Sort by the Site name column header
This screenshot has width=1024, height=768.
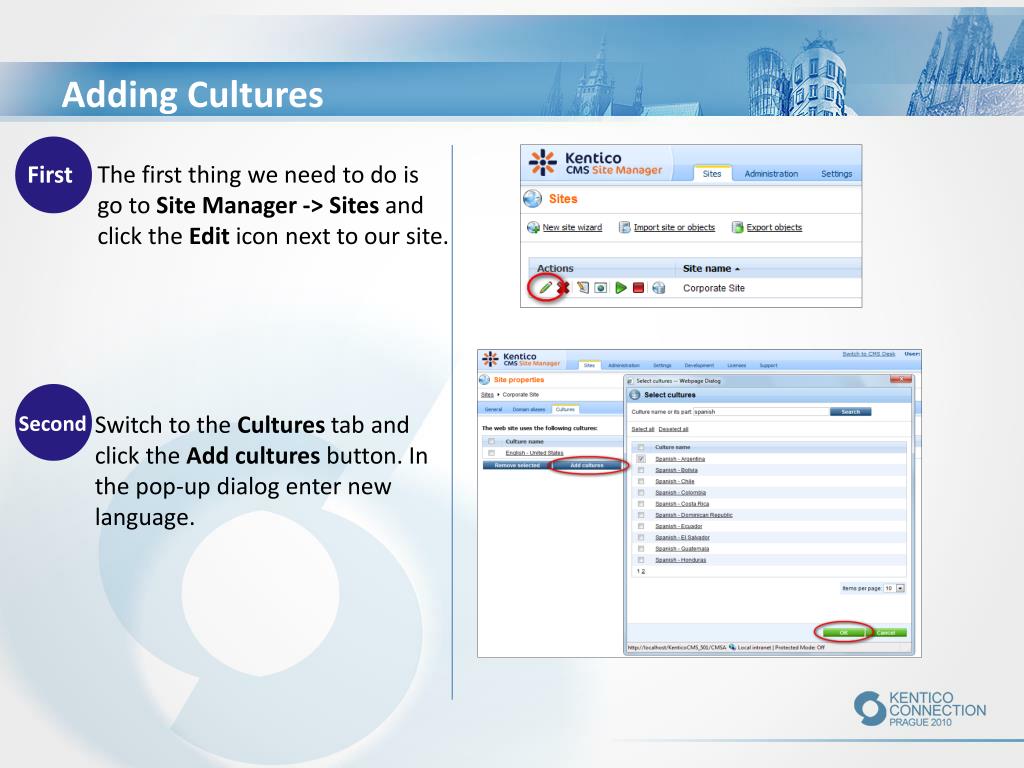pyautogui.click(x=711, y=268)
